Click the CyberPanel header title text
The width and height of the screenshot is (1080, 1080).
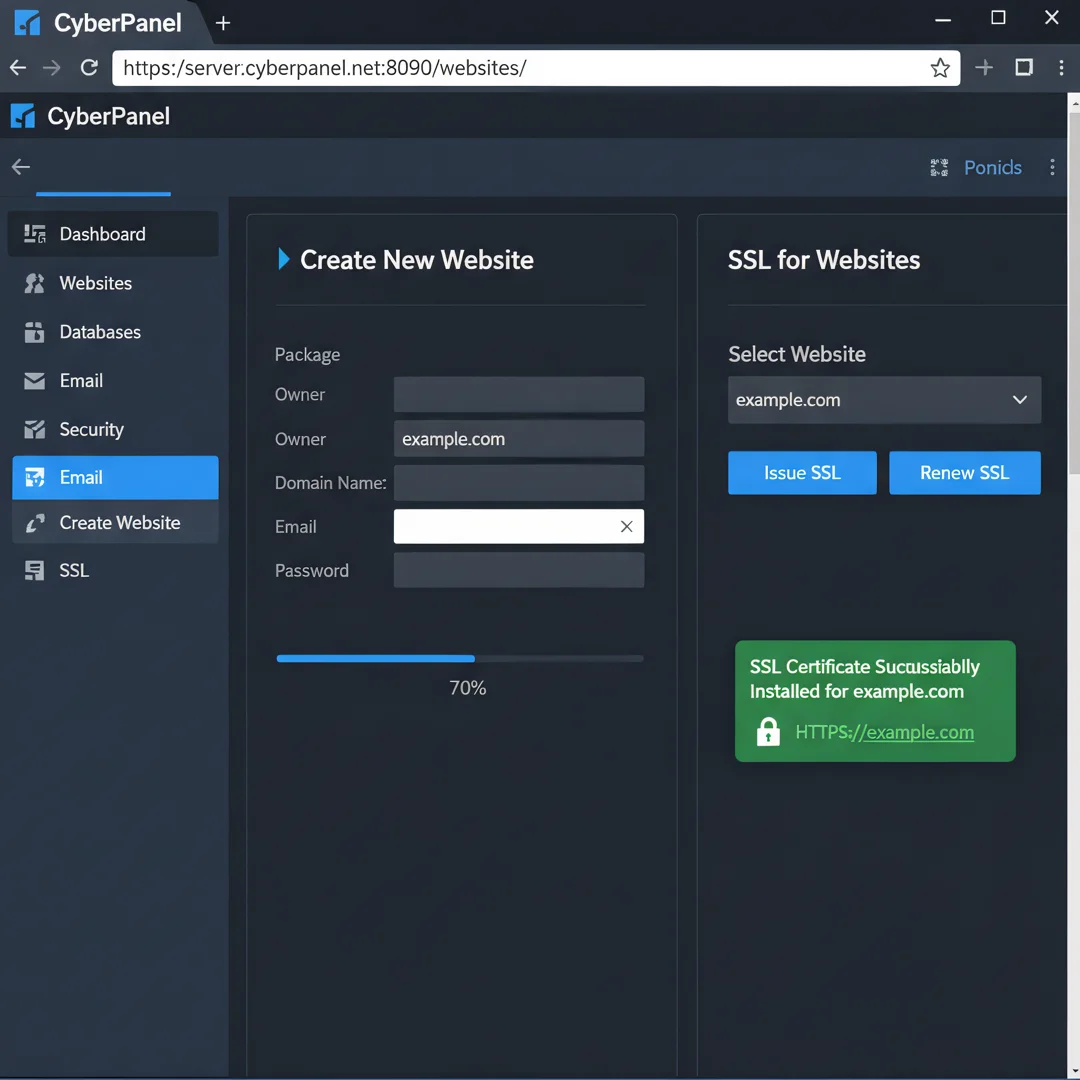point(108,116)
